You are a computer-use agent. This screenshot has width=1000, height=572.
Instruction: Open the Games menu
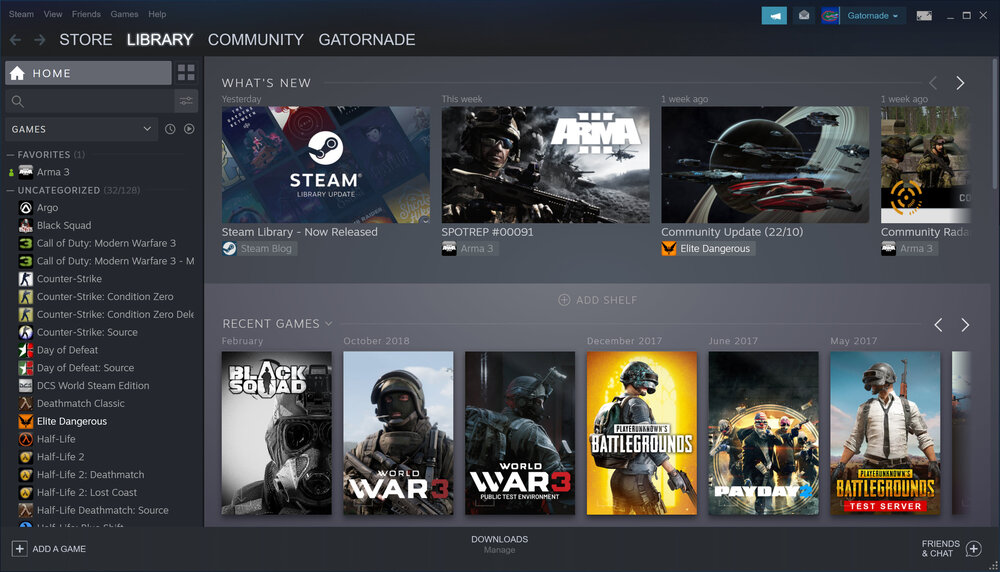click(124, 14)
